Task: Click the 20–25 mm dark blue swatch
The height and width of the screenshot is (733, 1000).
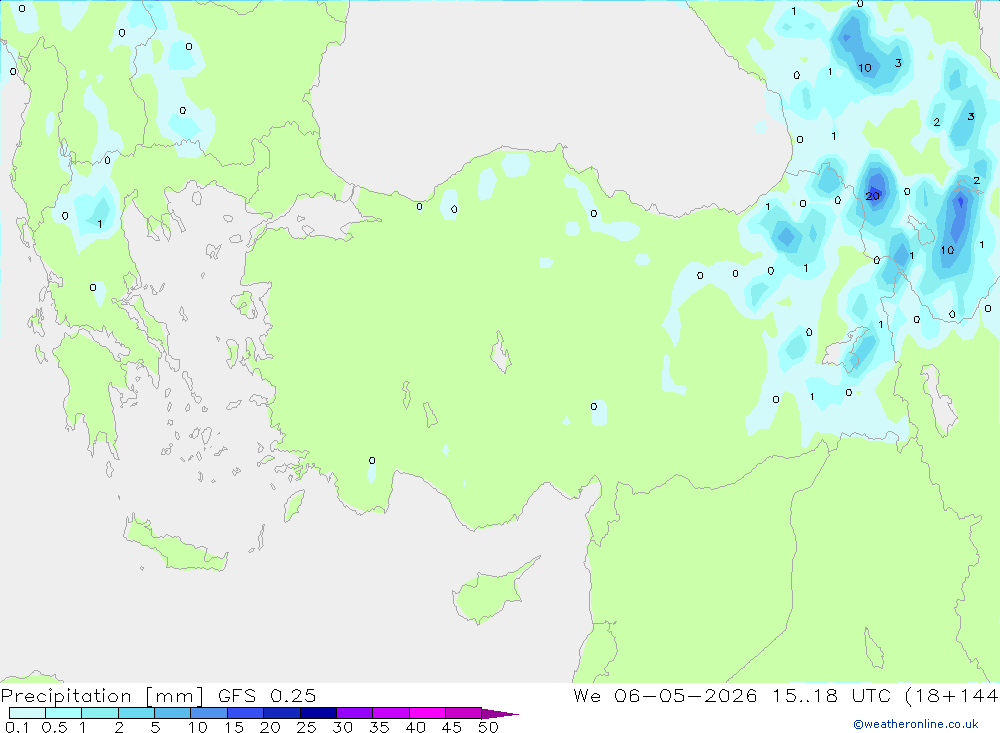Action: pos(281,713)
